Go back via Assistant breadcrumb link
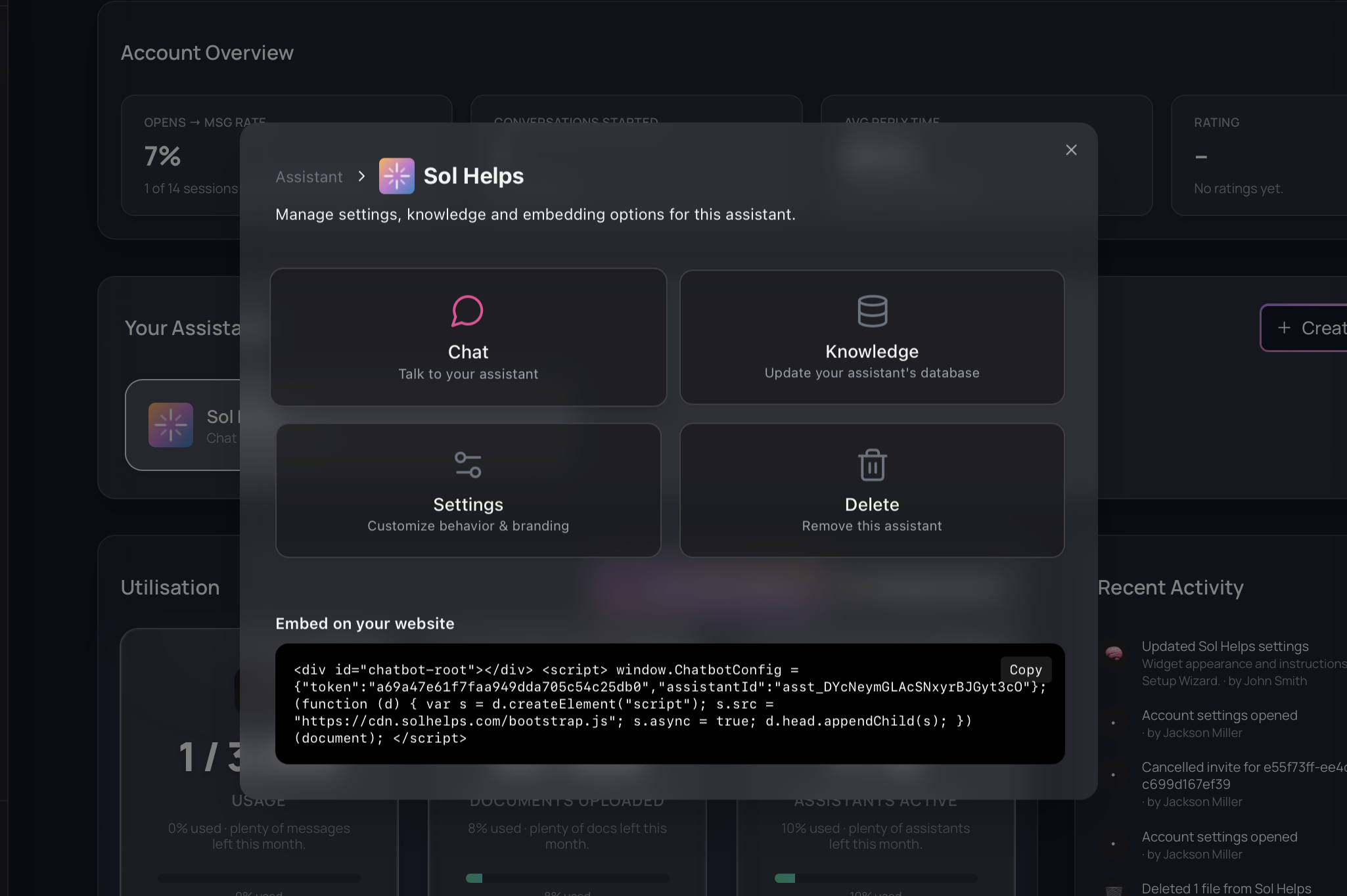Viewport: 1347px width, 896px height. click(x=309, y=177)
